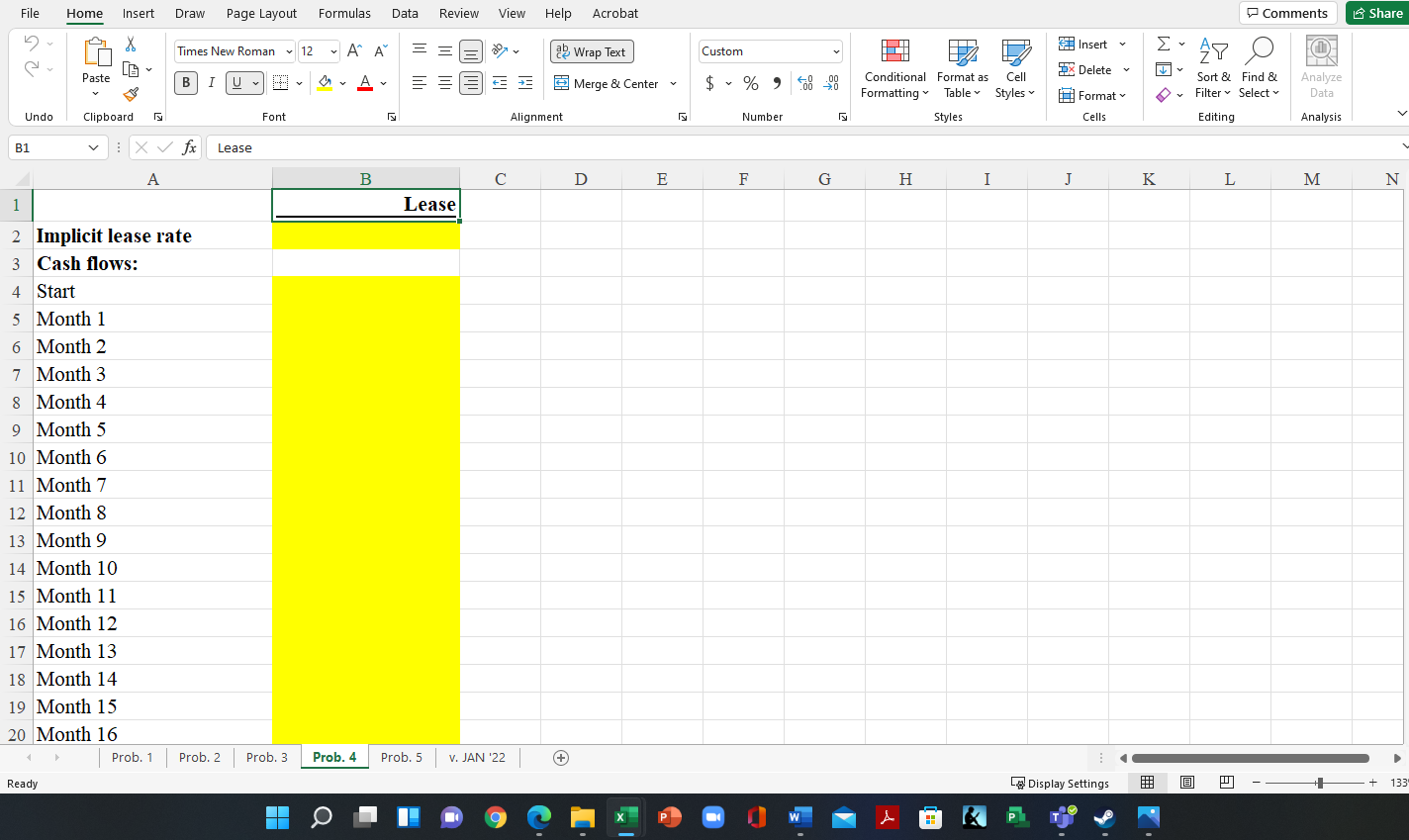Switch to the Data ribbon tab
The image size is (1409, 840).
coord(405,13)
